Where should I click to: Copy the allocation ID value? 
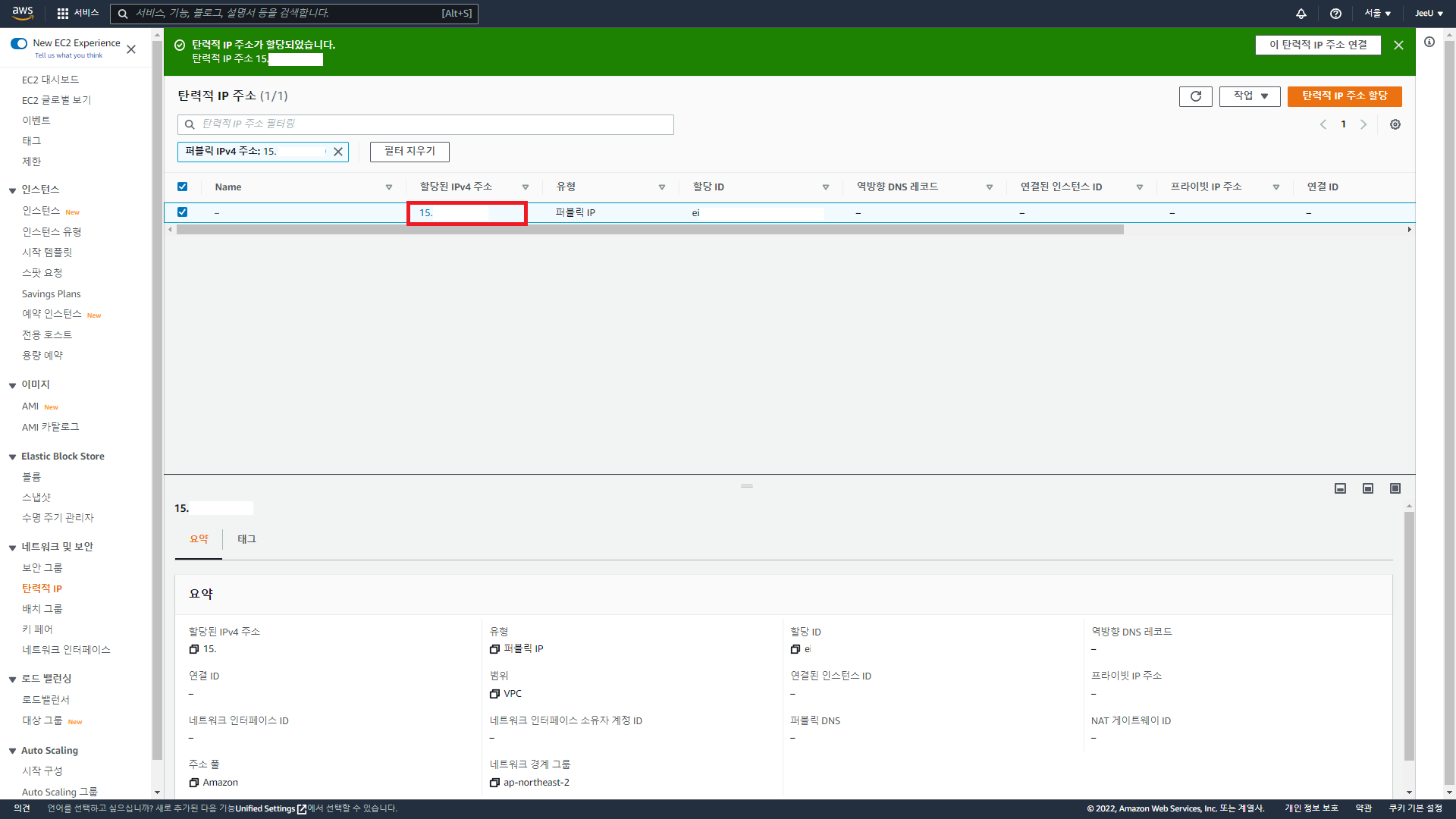coord(795,649)
